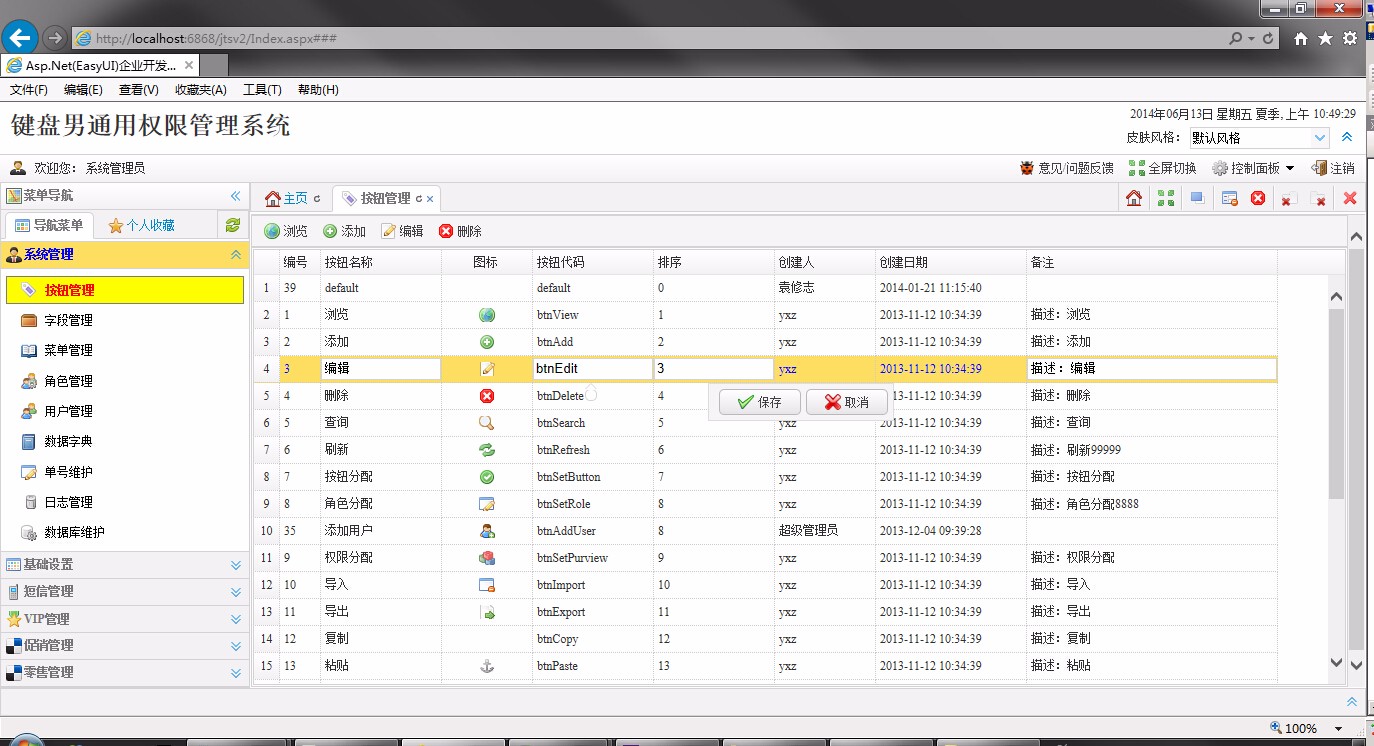Collapse the 系统管理 panel header

click(236, 254)
